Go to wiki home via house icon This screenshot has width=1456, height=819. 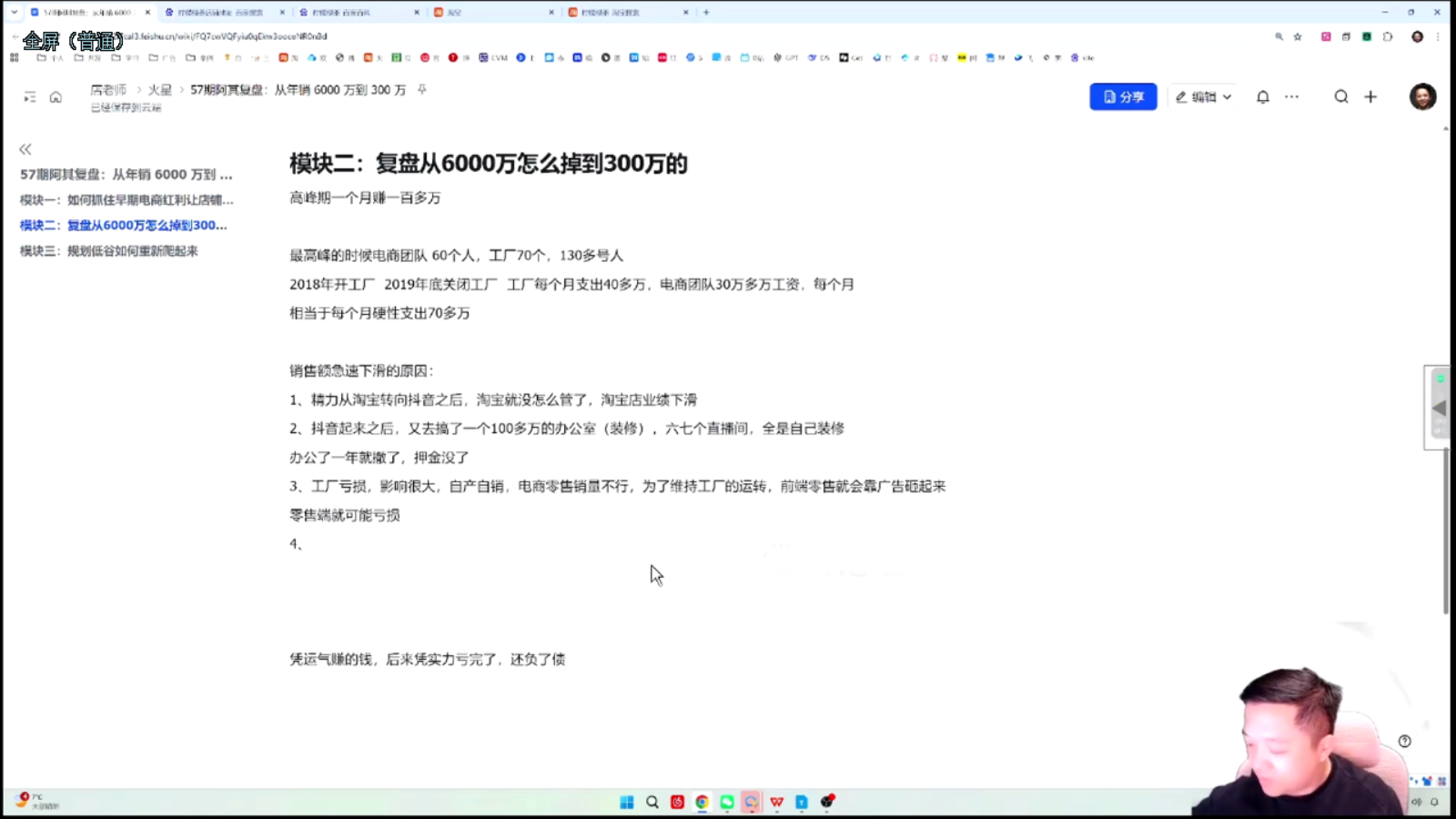(x=56, y=97)
